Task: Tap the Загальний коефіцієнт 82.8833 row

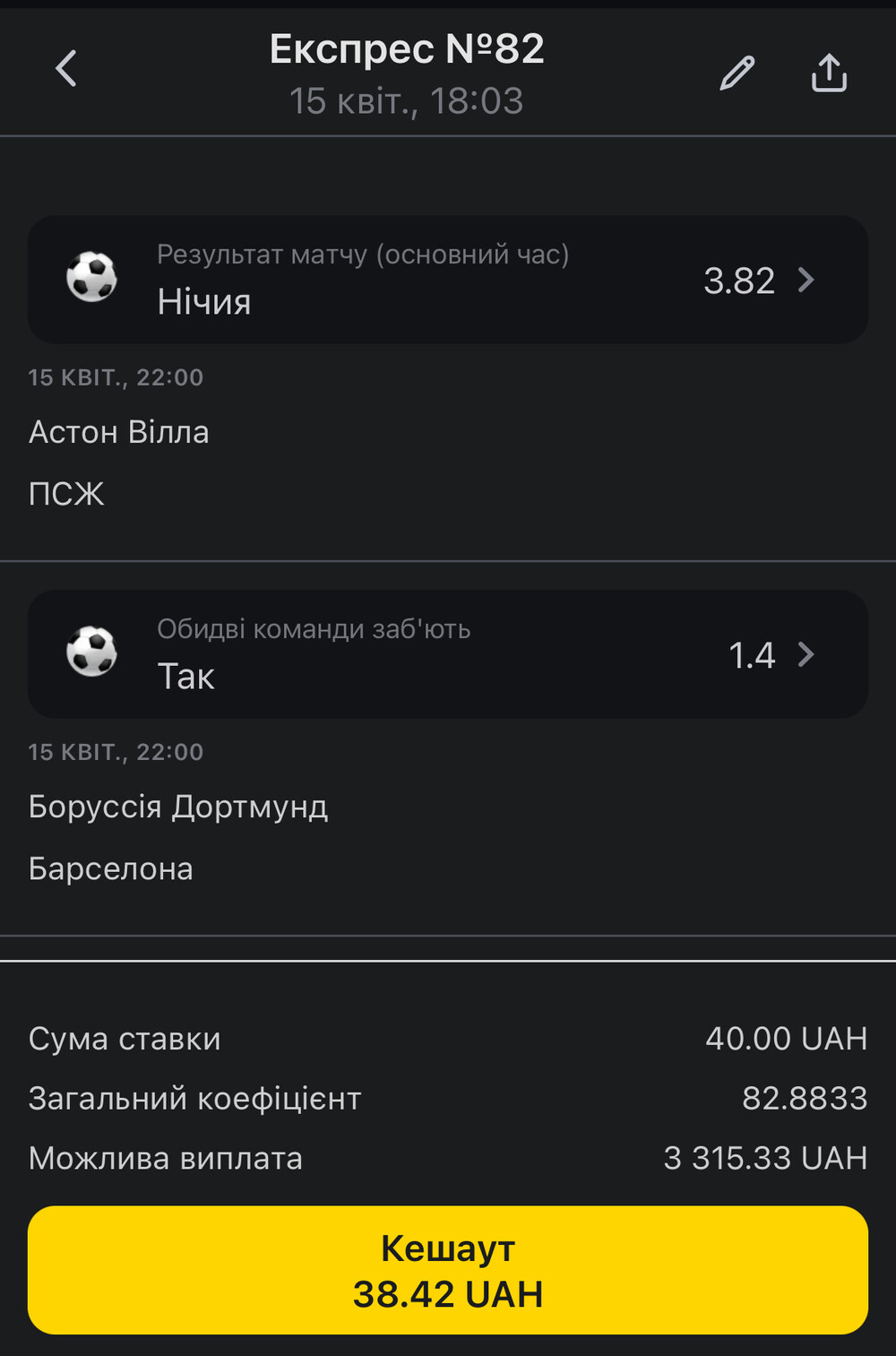Action: click(x=448, y=1099)
